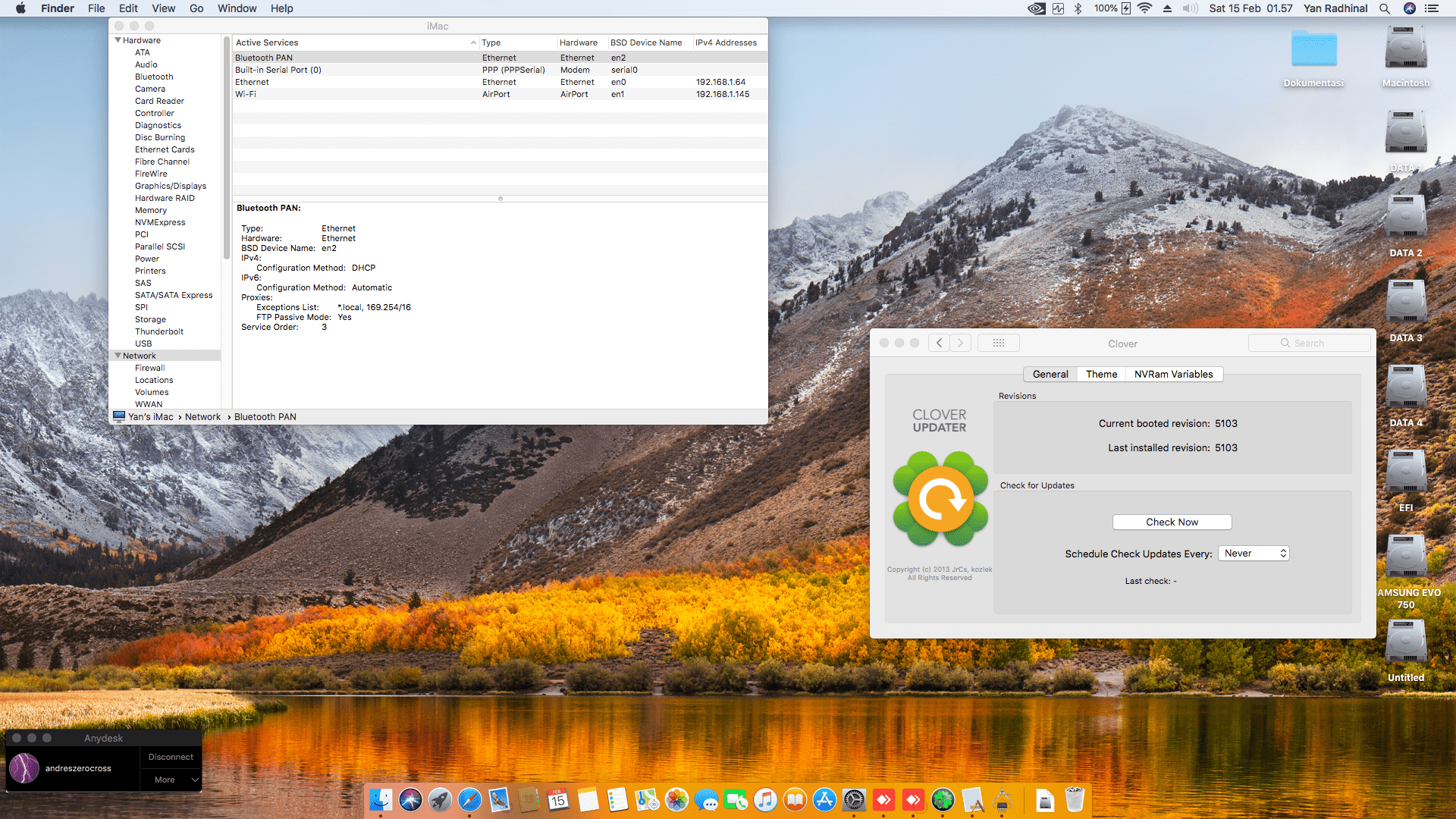Switch to the Theme tab
The width and height of the screenshot is (1456, 819).
pyautogui.click(x=1101, y=375)
